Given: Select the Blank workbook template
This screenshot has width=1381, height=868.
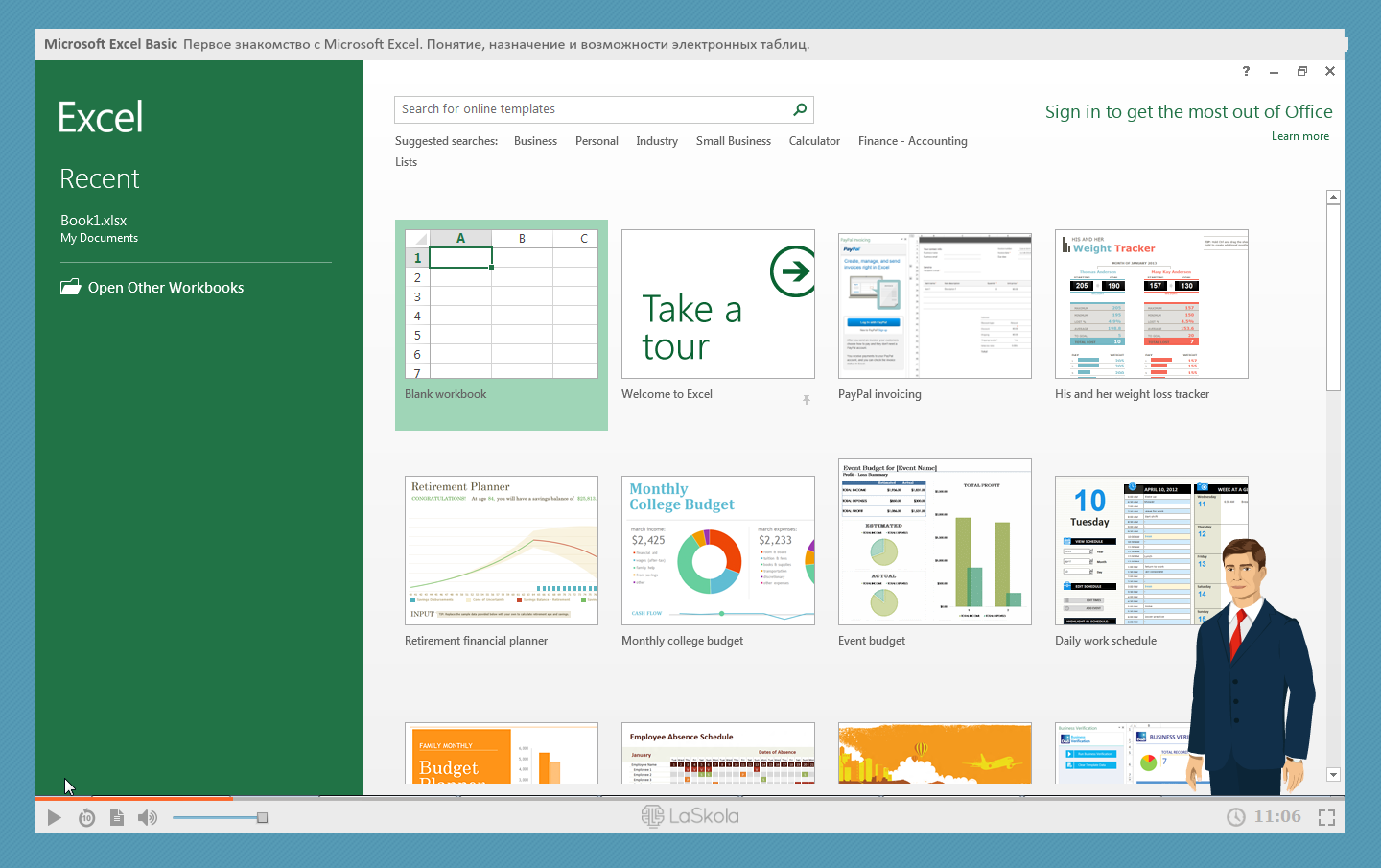Looking at the screenshot, I should pyautogui.click(x=501, y=304).
